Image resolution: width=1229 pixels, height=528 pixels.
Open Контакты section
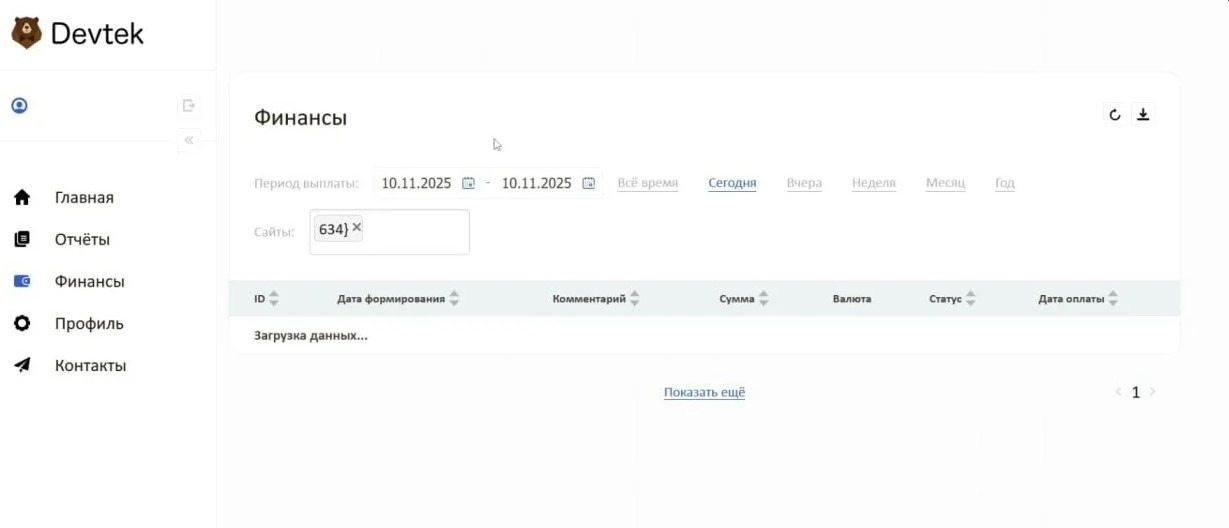[90, 366]
